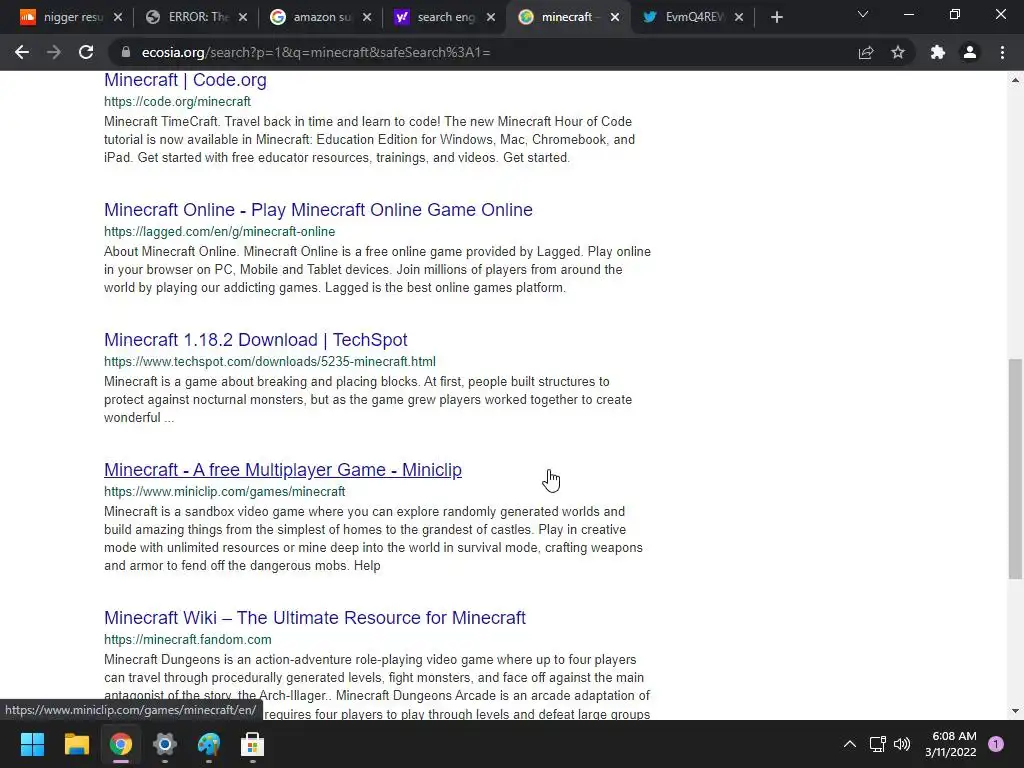Image resolution: width=1024 pixels, height=768 pixels.
Task: Close the ERROR tab
Action: 242,17
